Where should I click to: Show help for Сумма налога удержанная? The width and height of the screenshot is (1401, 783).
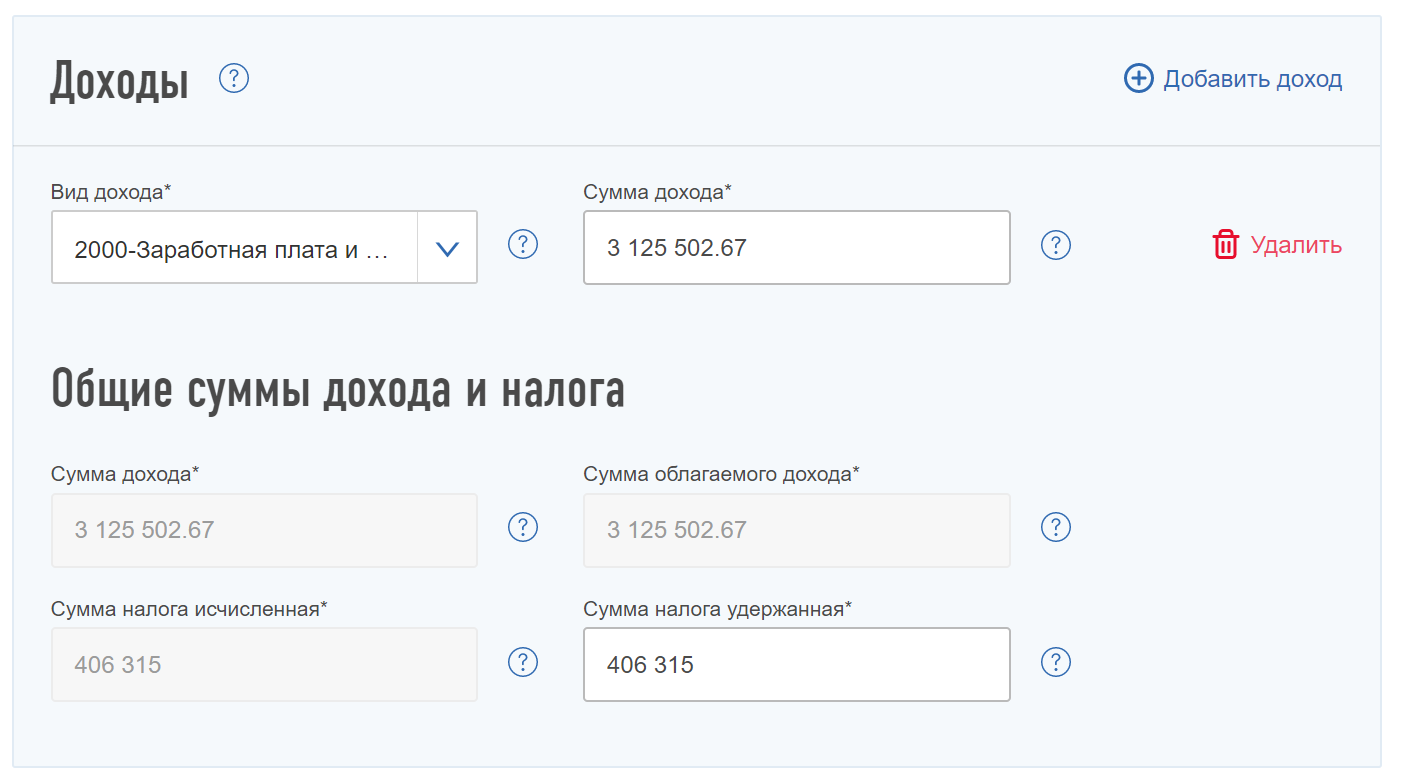click(1056, 662)
